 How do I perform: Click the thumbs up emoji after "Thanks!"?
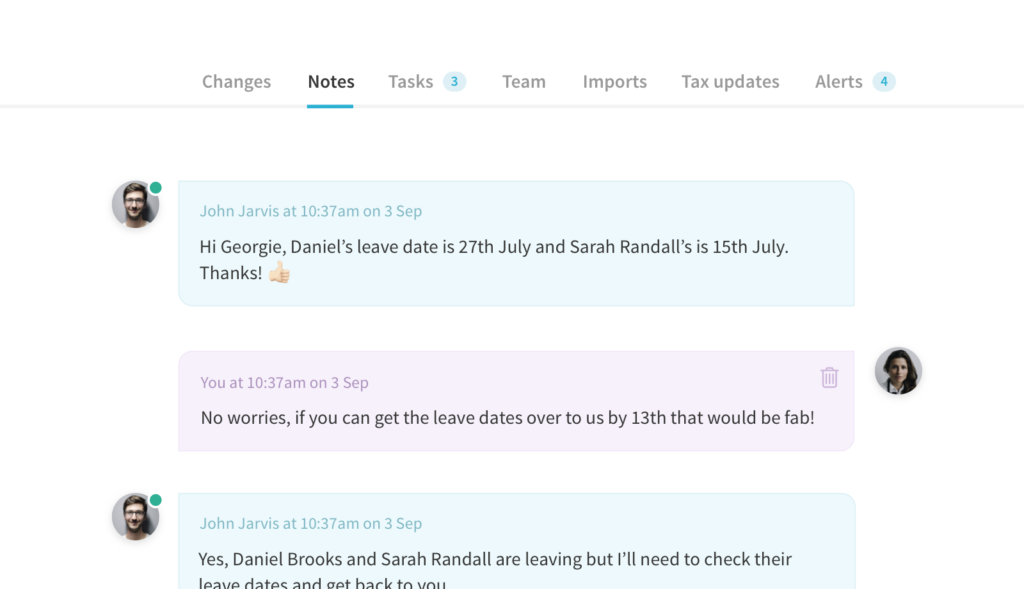tap(279, 272)
